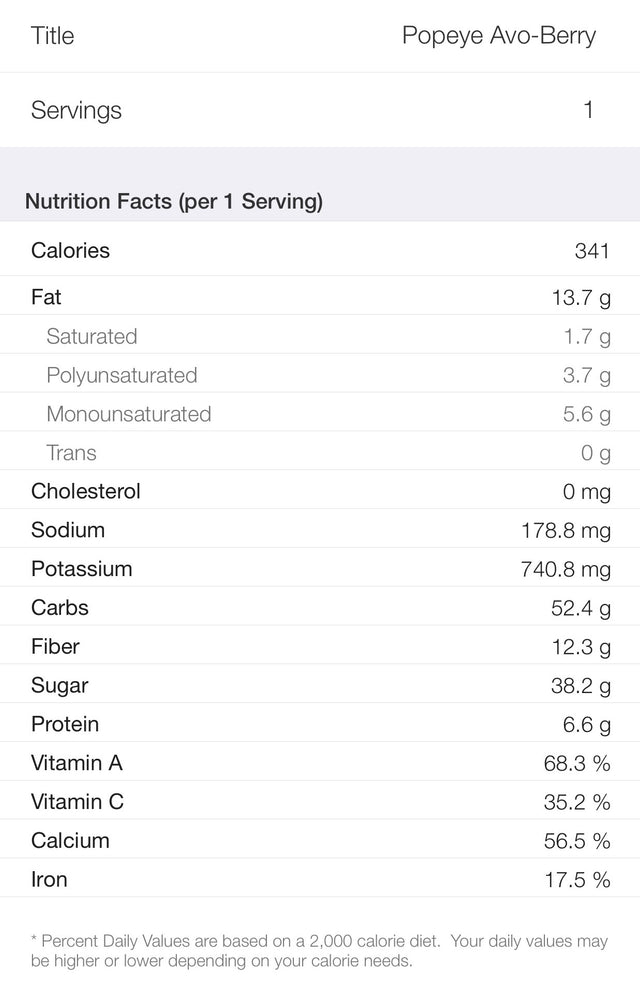
Task: Tap the Polyunsaturated fat sub-row
Action: tap(320, 376)
